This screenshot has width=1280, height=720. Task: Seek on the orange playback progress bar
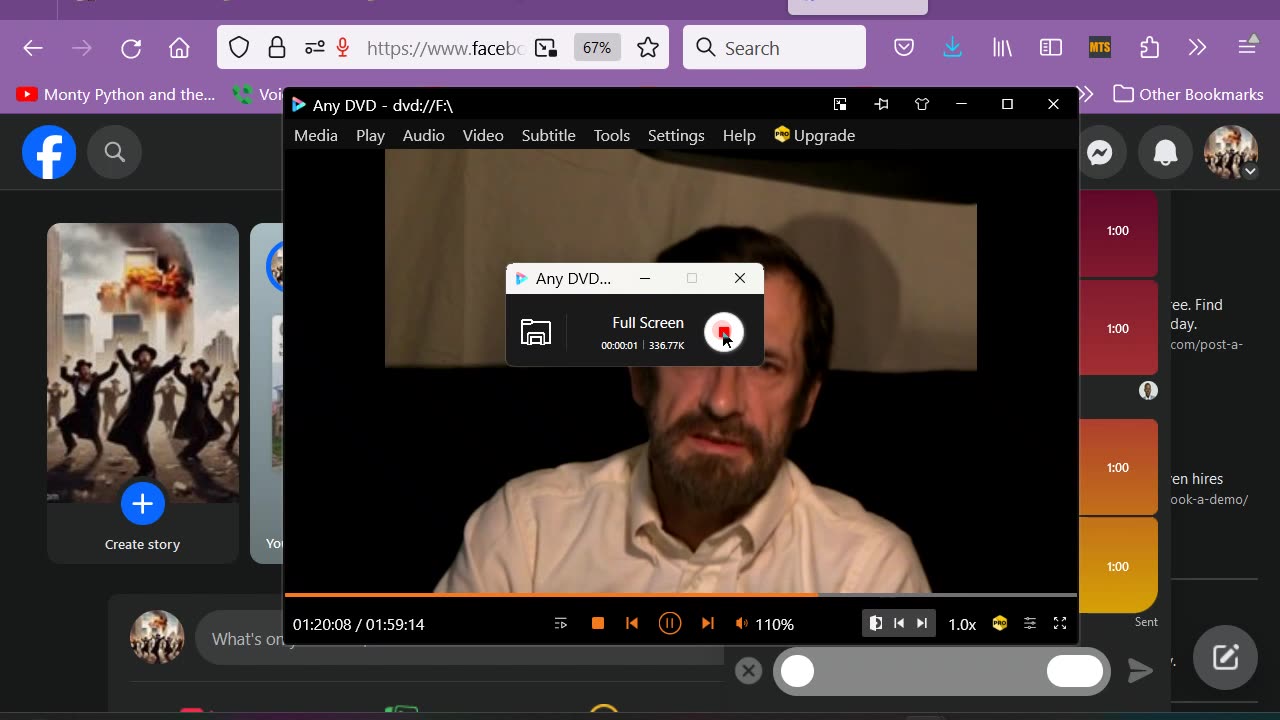[x=681, y=595]
